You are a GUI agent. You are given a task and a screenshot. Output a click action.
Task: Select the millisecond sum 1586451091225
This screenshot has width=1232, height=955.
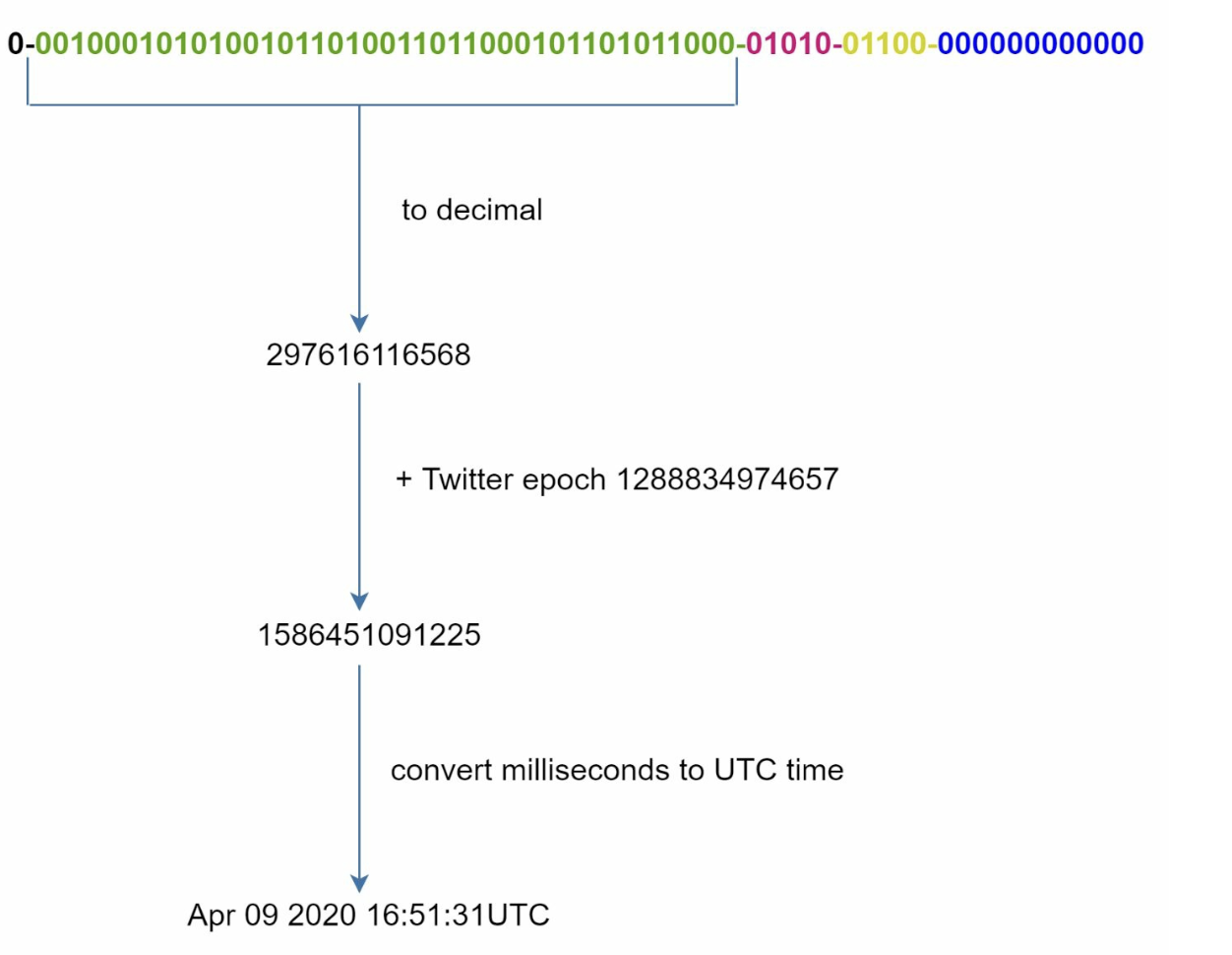click(x=369, y=635)
